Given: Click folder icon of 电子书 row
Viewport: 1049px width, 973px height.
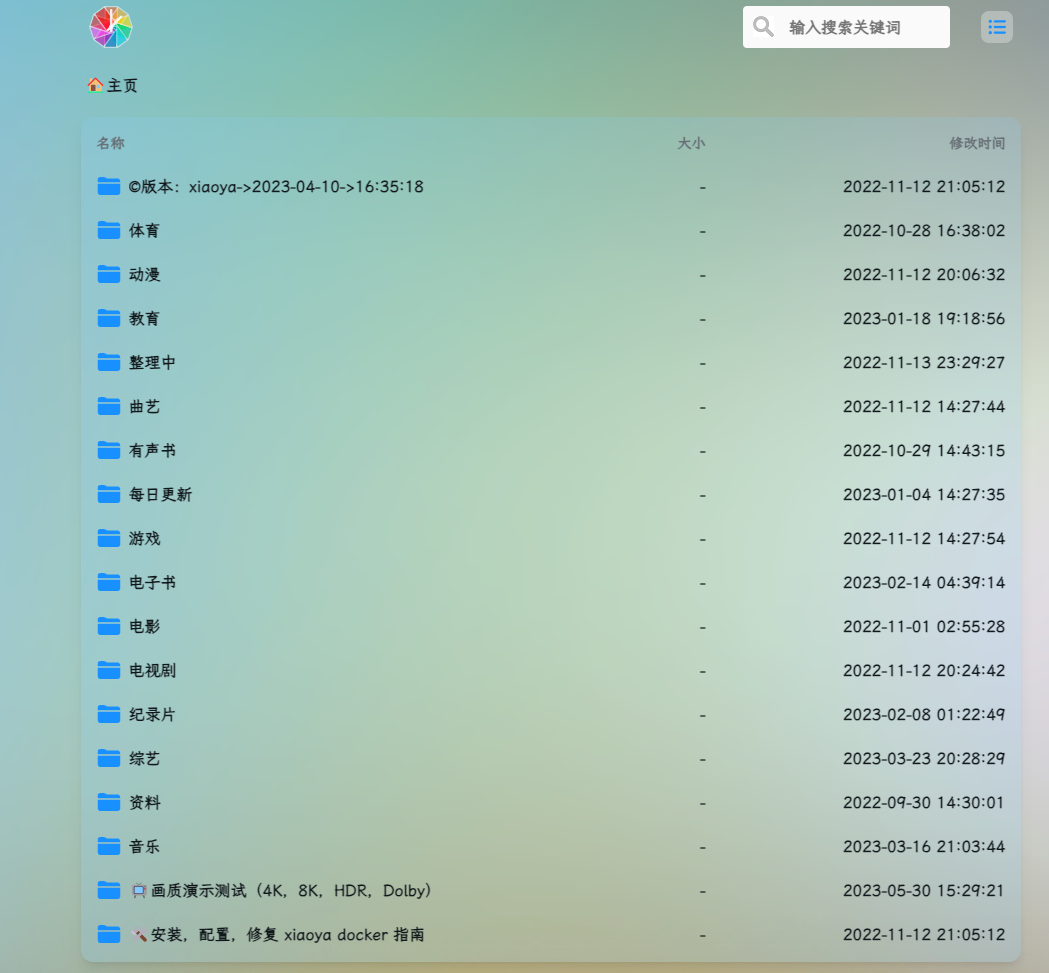Looking at the screenshot, I should pos(108,582).
